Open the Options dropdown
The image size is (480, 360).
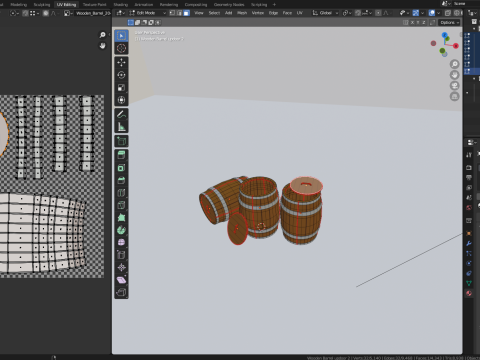click(x=449, y=22)
